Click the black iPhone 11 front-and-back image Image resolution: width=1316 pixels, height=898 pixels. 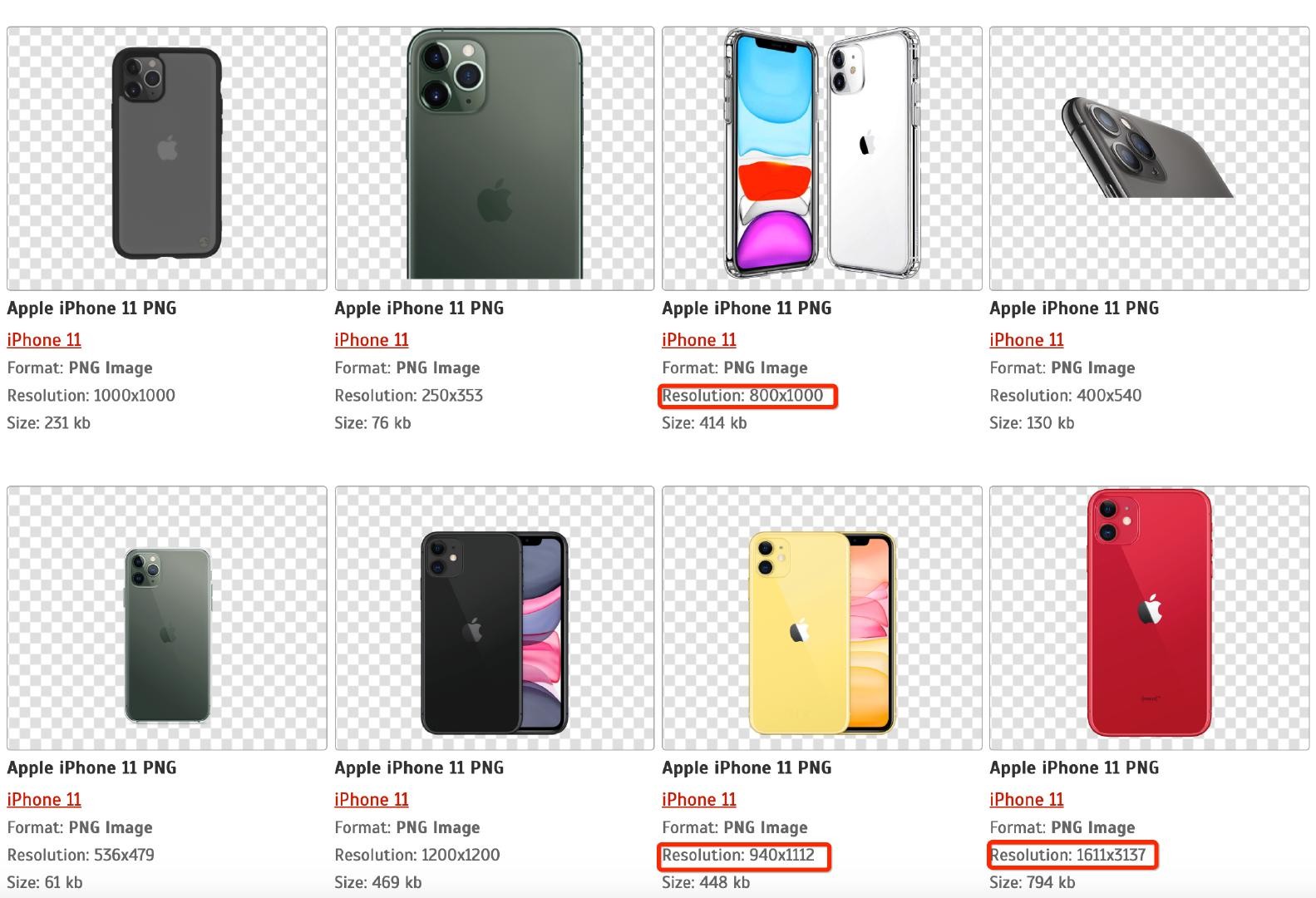[x=494, y=633]
